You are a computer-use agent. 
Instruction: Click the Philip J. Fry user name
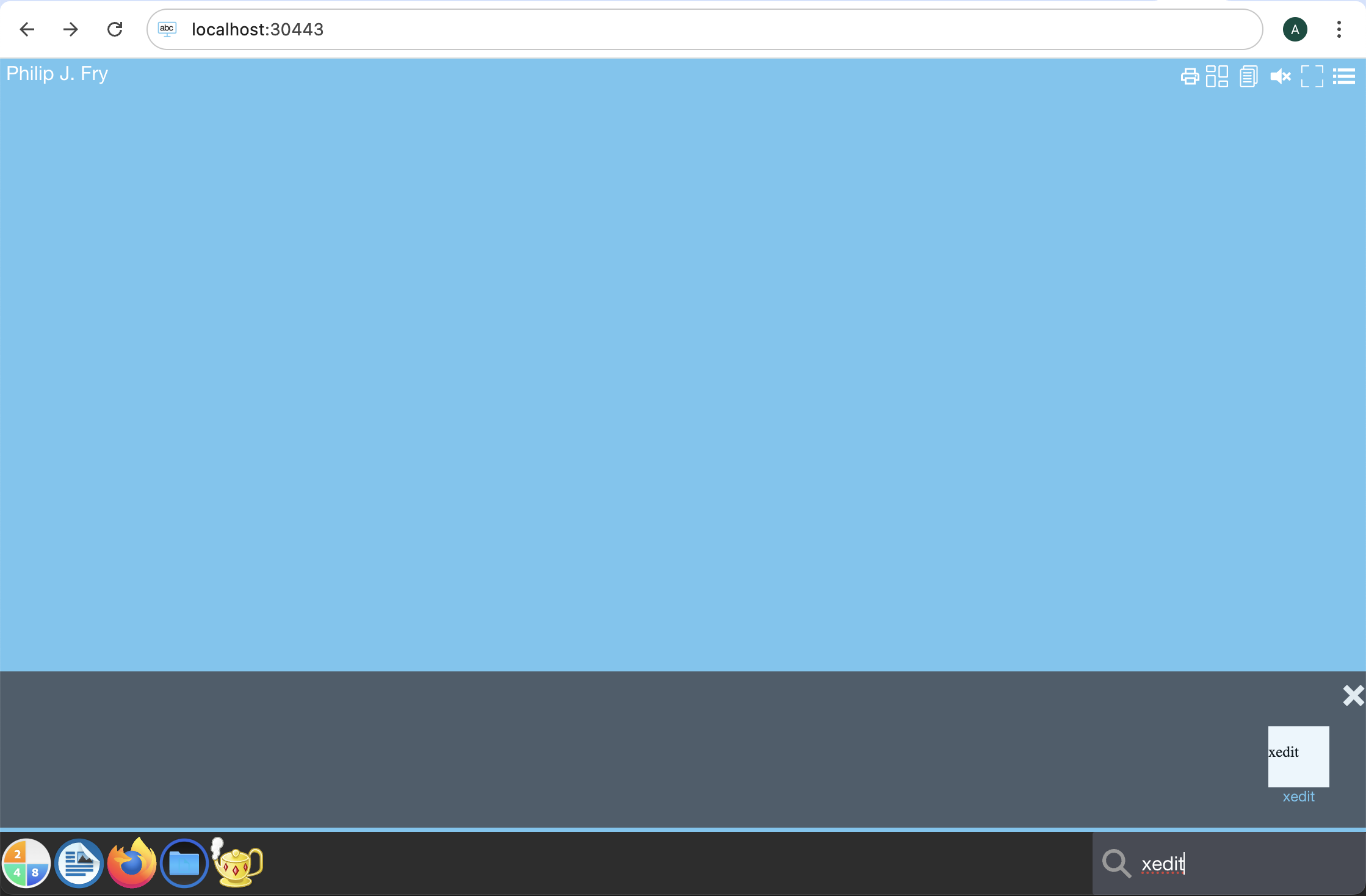[57, 74]
